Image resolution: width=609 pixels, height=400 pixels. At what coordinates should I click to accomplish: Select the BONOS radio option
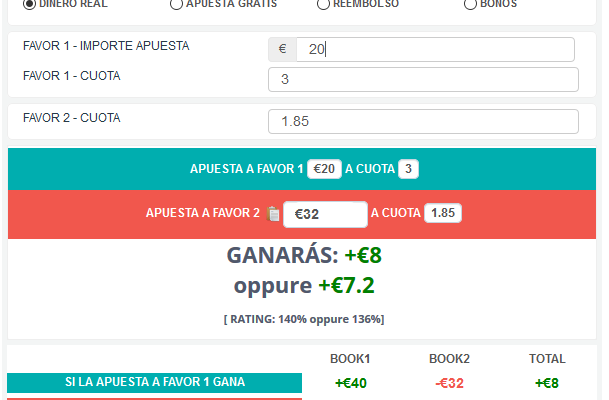tap(470, 4)
